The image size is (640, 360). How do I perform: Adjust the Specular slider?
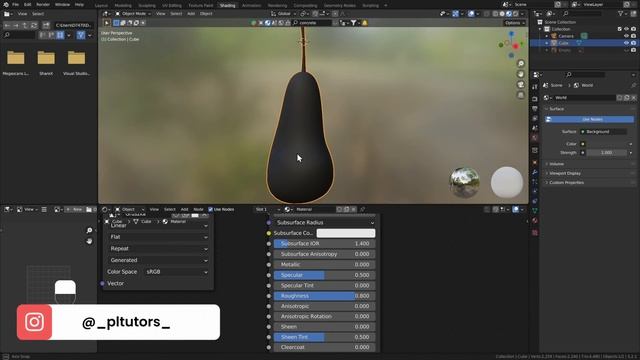pyautogui.click(x=324, y=275)
